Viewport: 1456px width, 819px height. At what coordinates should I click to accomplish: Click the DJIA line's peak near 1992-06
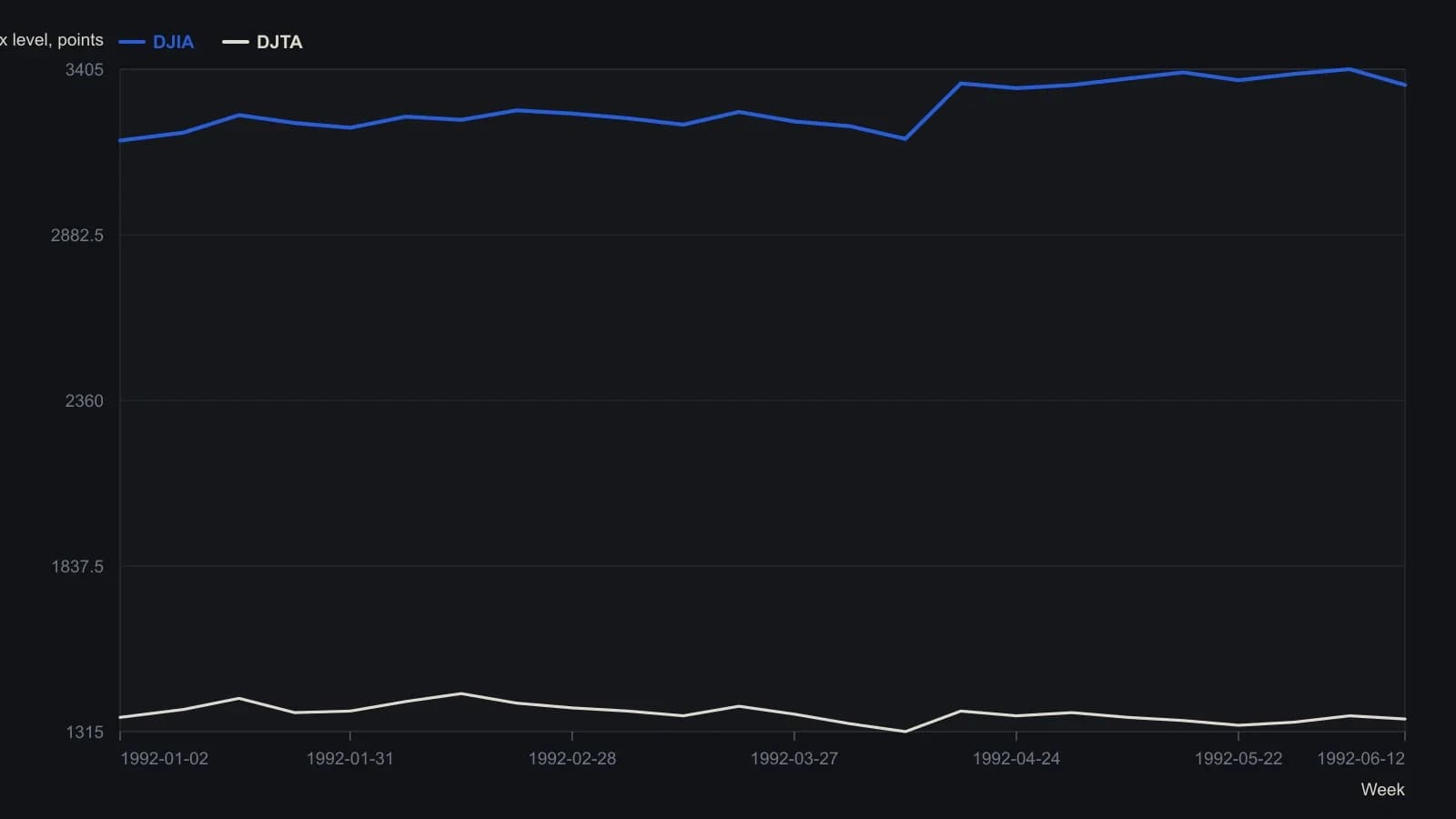(x=1350, y=69)
